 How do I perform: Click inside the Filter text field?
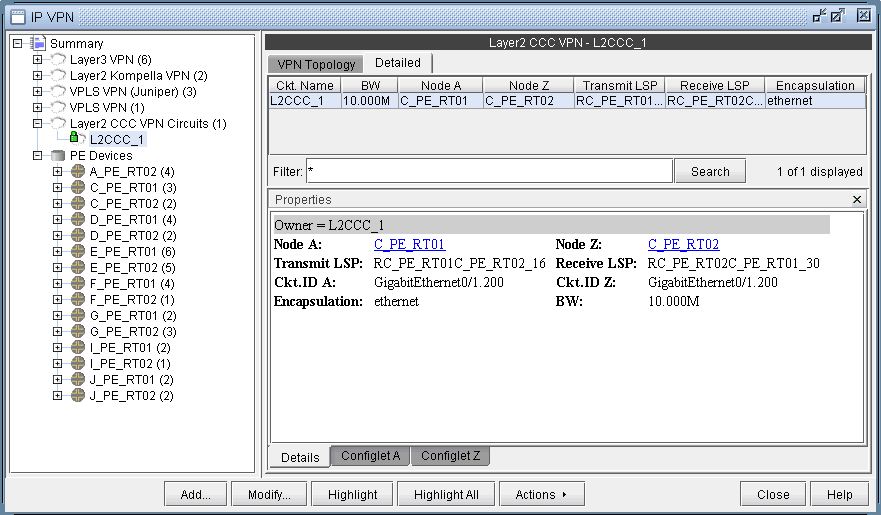488,171
